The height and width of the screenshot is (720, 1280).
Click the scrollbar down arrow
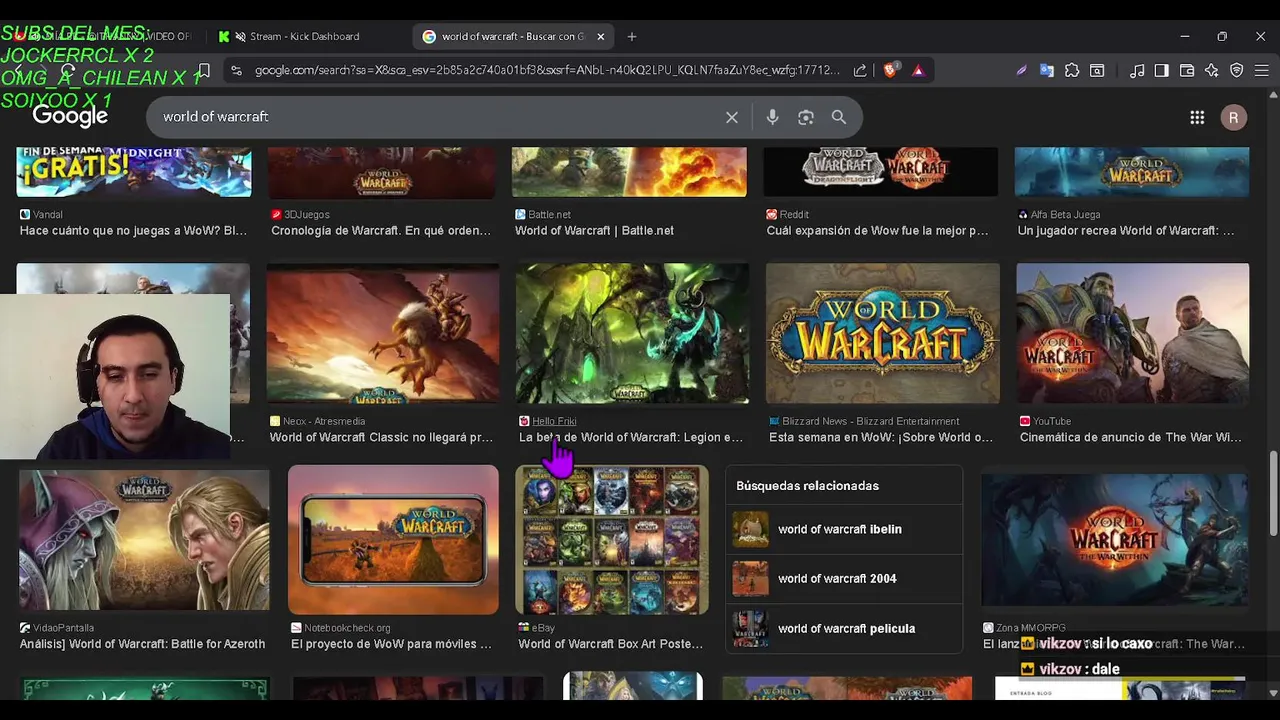1273,692
